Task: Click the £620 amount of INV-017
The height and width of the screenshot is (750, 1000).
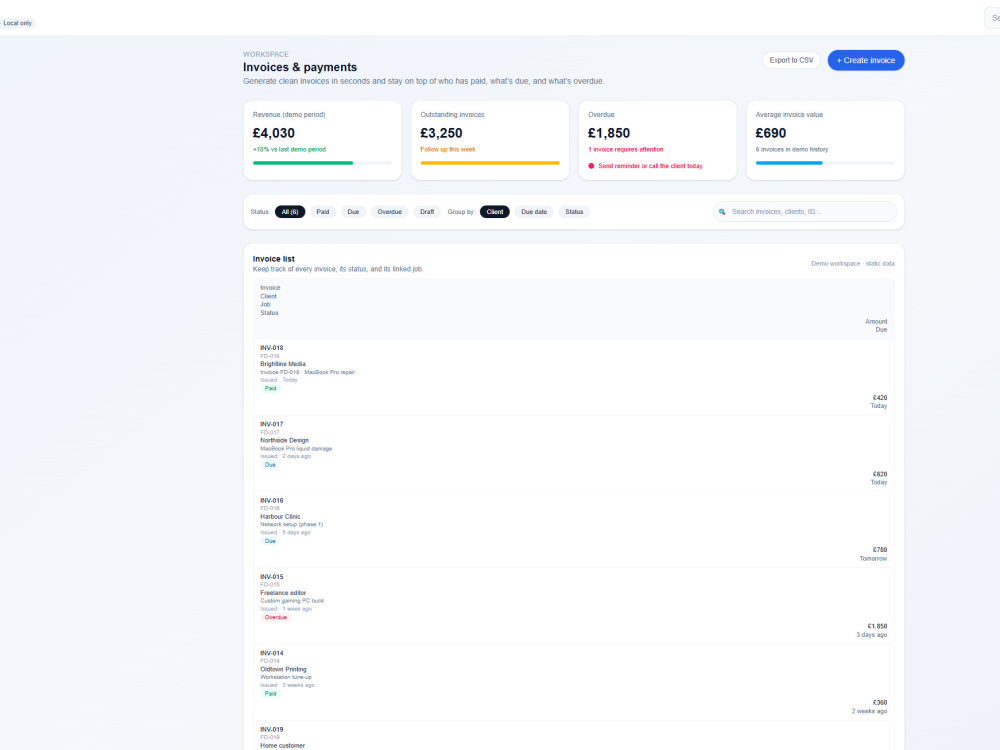Action: point(880,474)
